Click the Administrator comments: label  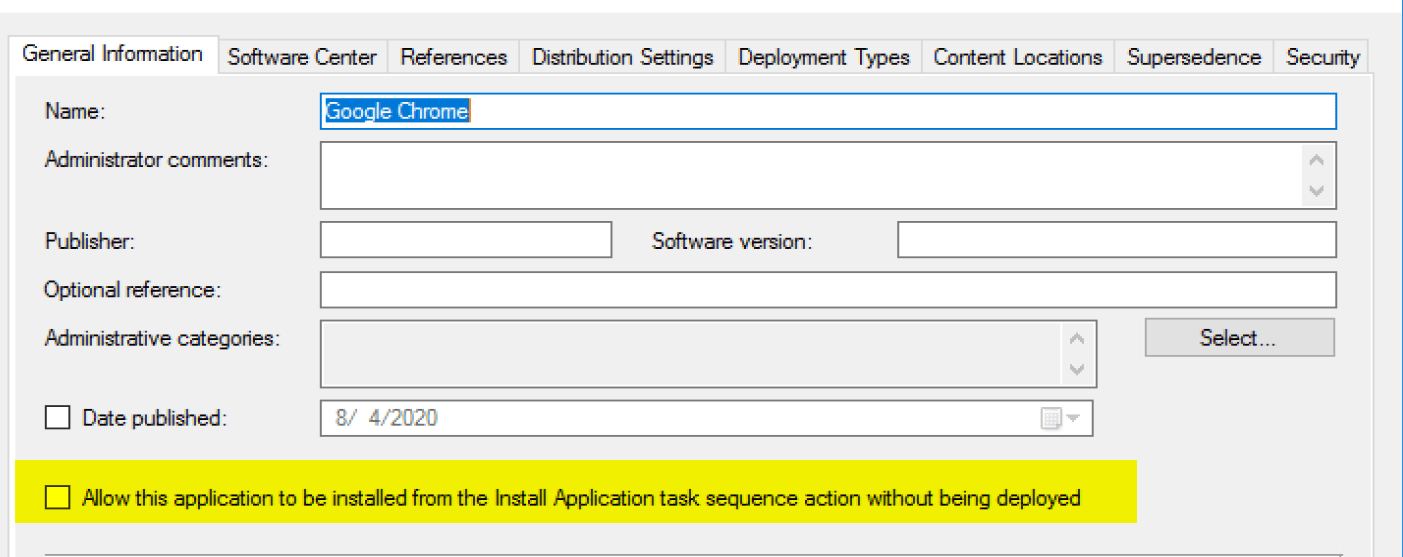click(157, 159)
